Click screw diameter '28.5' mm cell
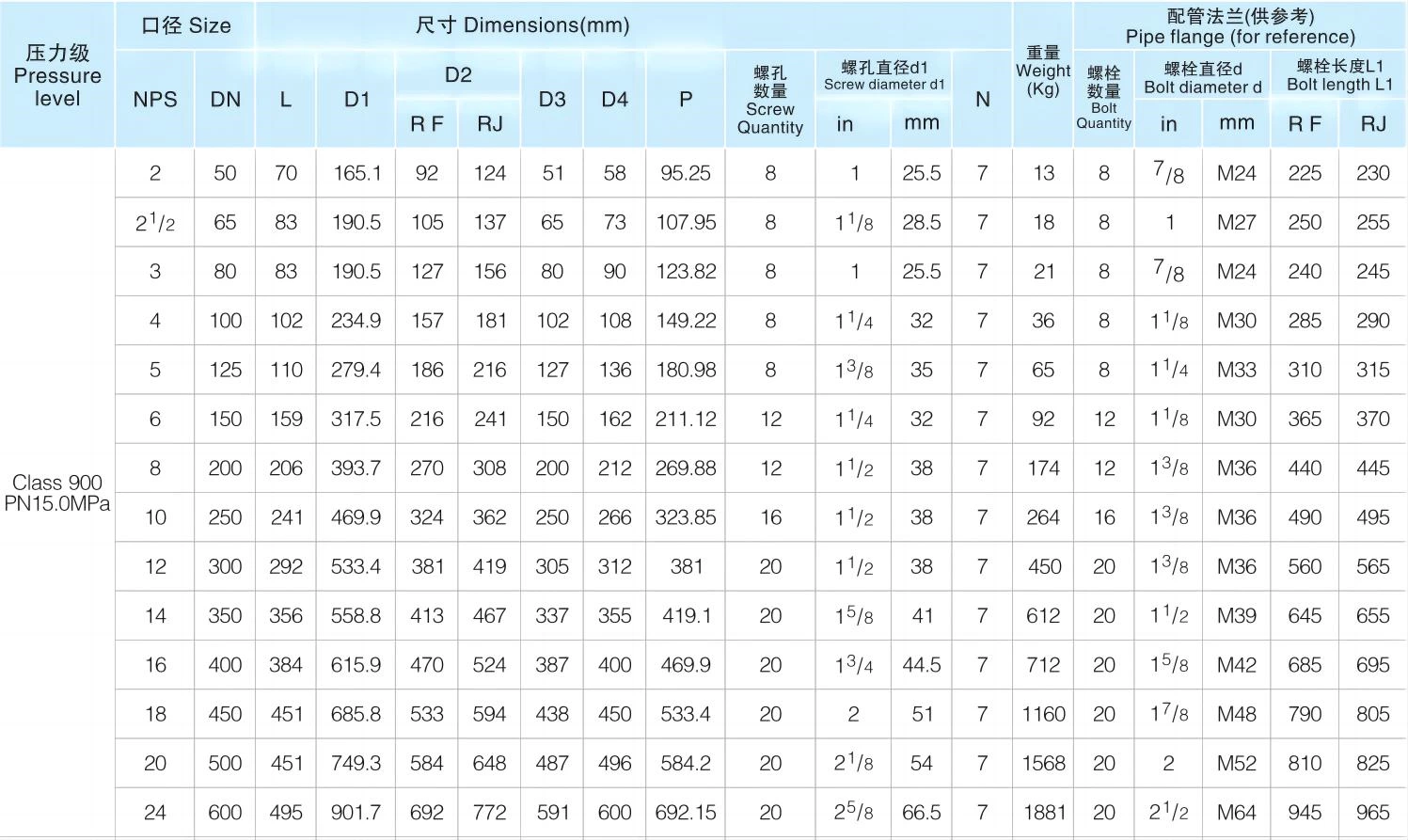The width and height of the screenshot is (1408, 840). [x=922, y=222]
